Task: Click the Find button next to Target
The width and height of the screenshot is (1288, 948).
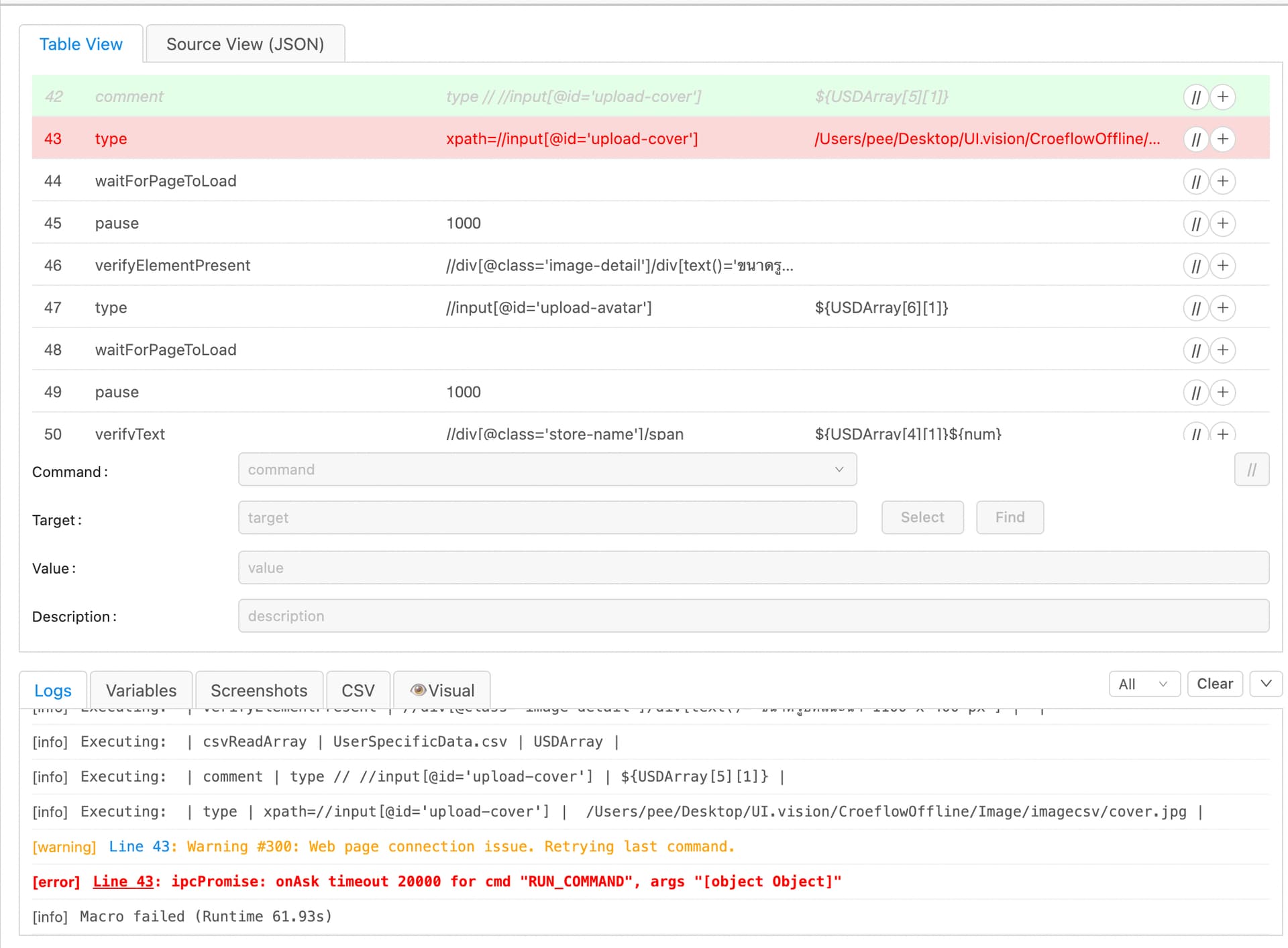Action: 1009,517
